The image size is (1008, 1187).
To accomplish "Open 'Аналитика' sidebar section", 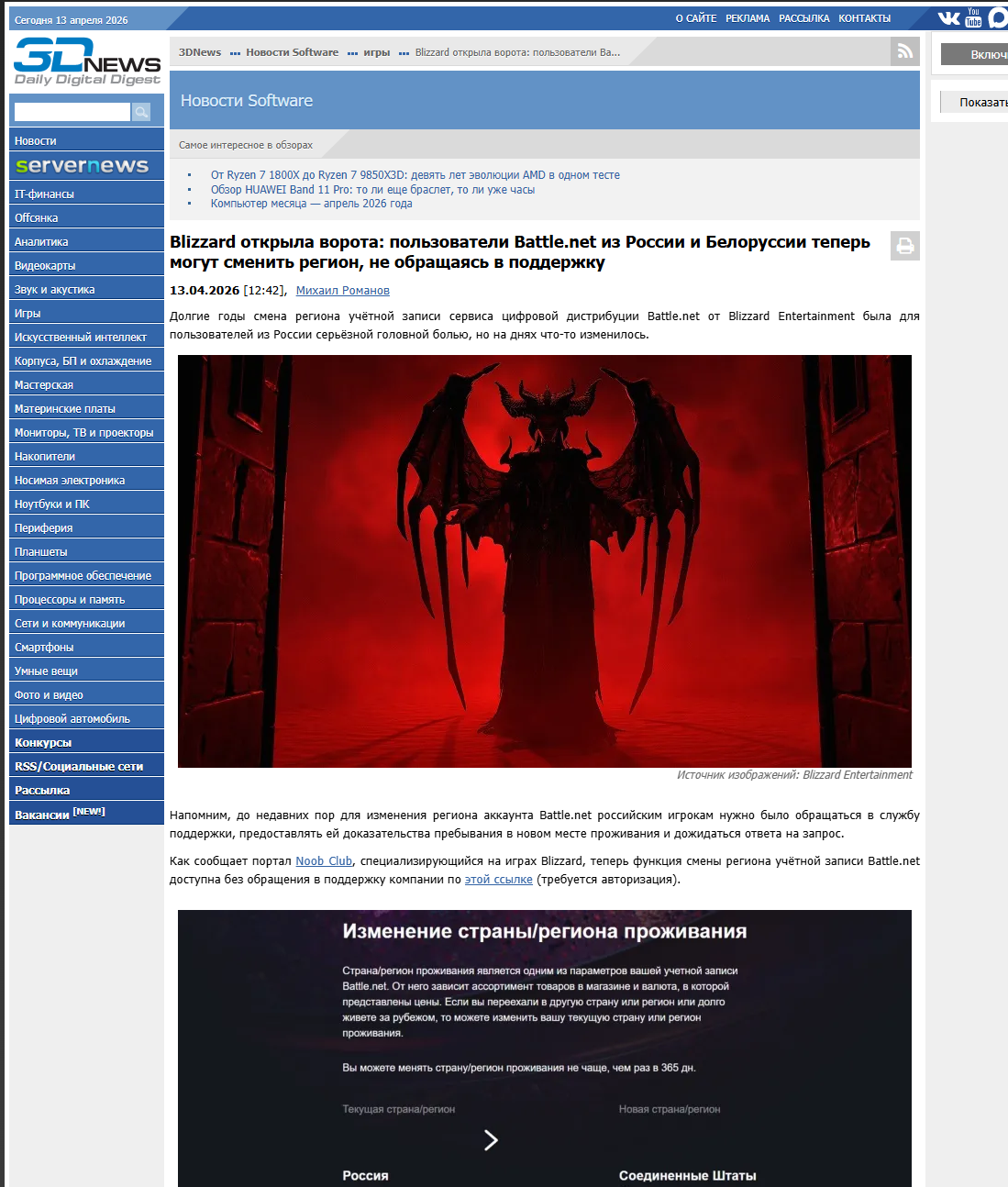I will coord(86,241).
